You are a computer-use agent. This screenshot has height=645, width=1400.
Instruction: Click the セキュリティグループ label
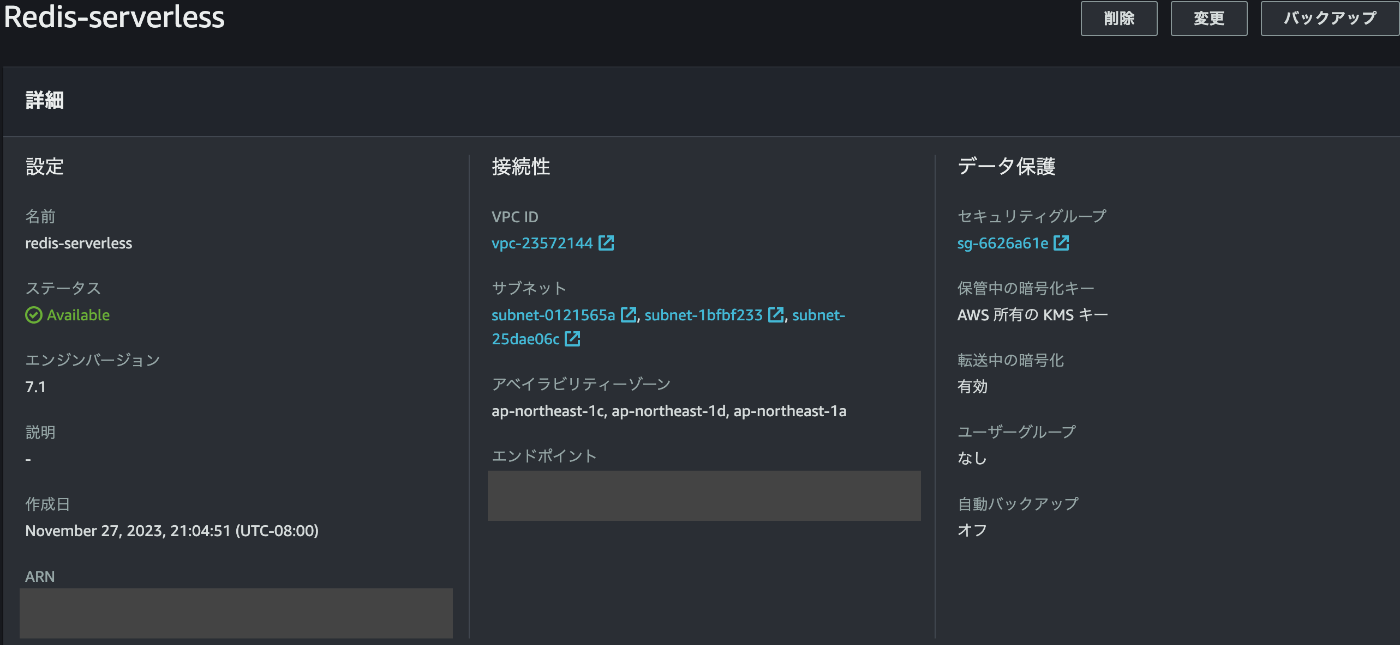pos(1032,216)
